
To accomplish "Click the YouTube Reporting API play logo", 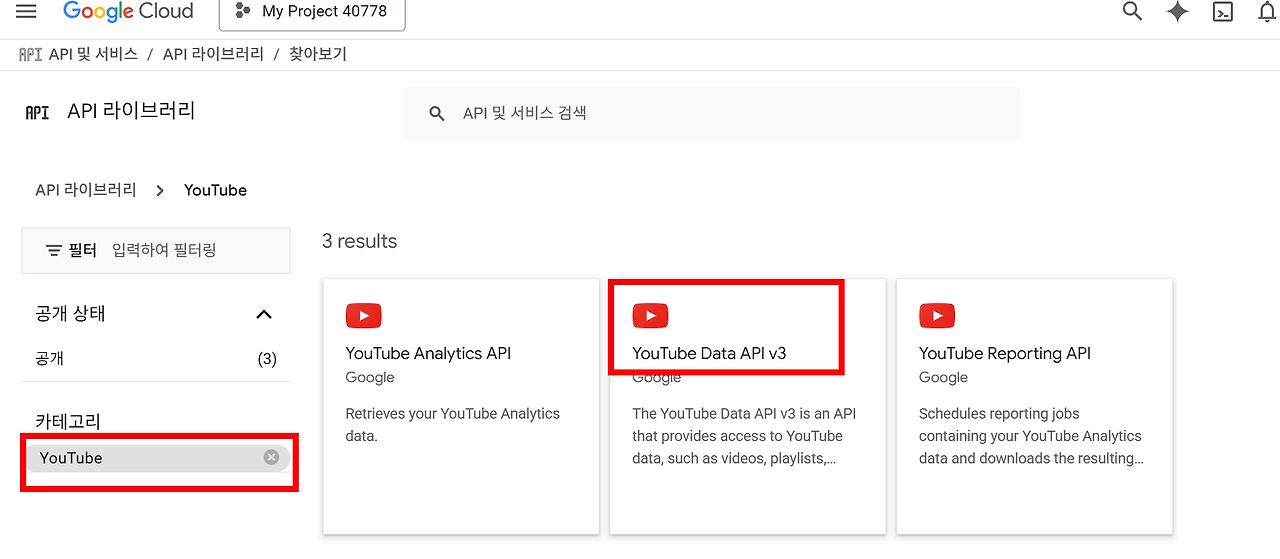I will point(937,316).
